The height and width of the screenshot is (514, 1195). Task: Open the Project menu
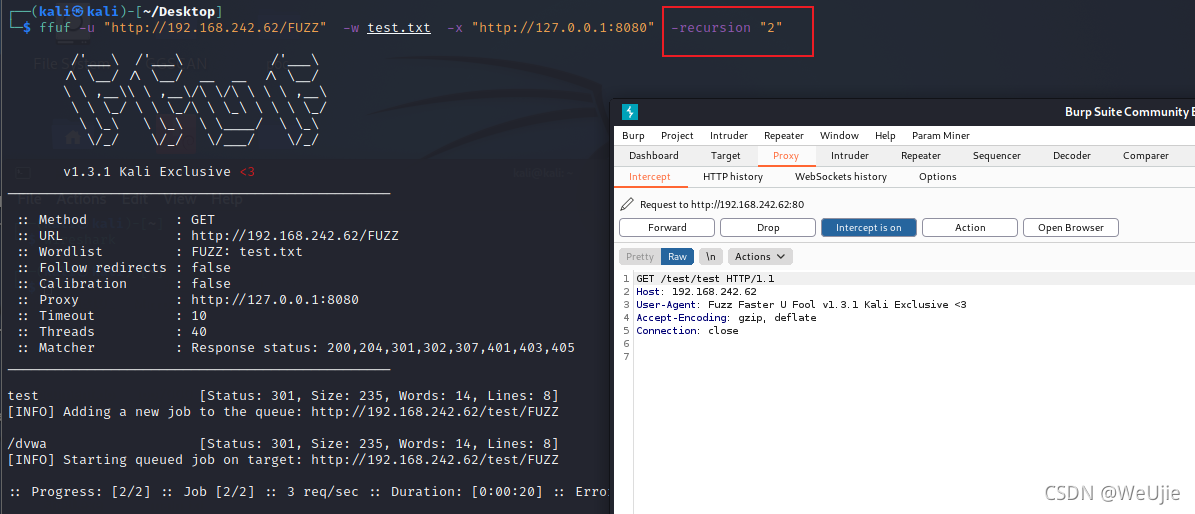pyautogui.click(x=677, y=136)
